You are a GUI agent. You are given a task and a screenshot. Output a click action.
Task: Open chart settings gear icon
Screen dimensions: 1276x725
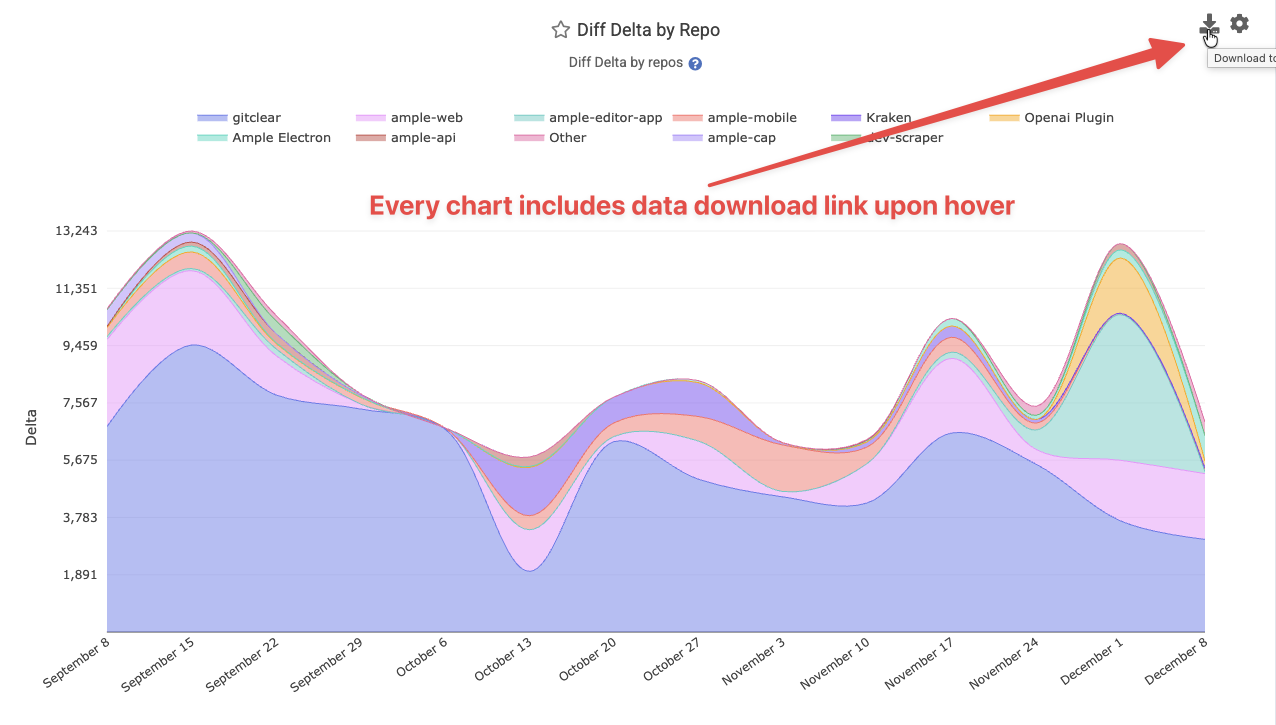1239,24
